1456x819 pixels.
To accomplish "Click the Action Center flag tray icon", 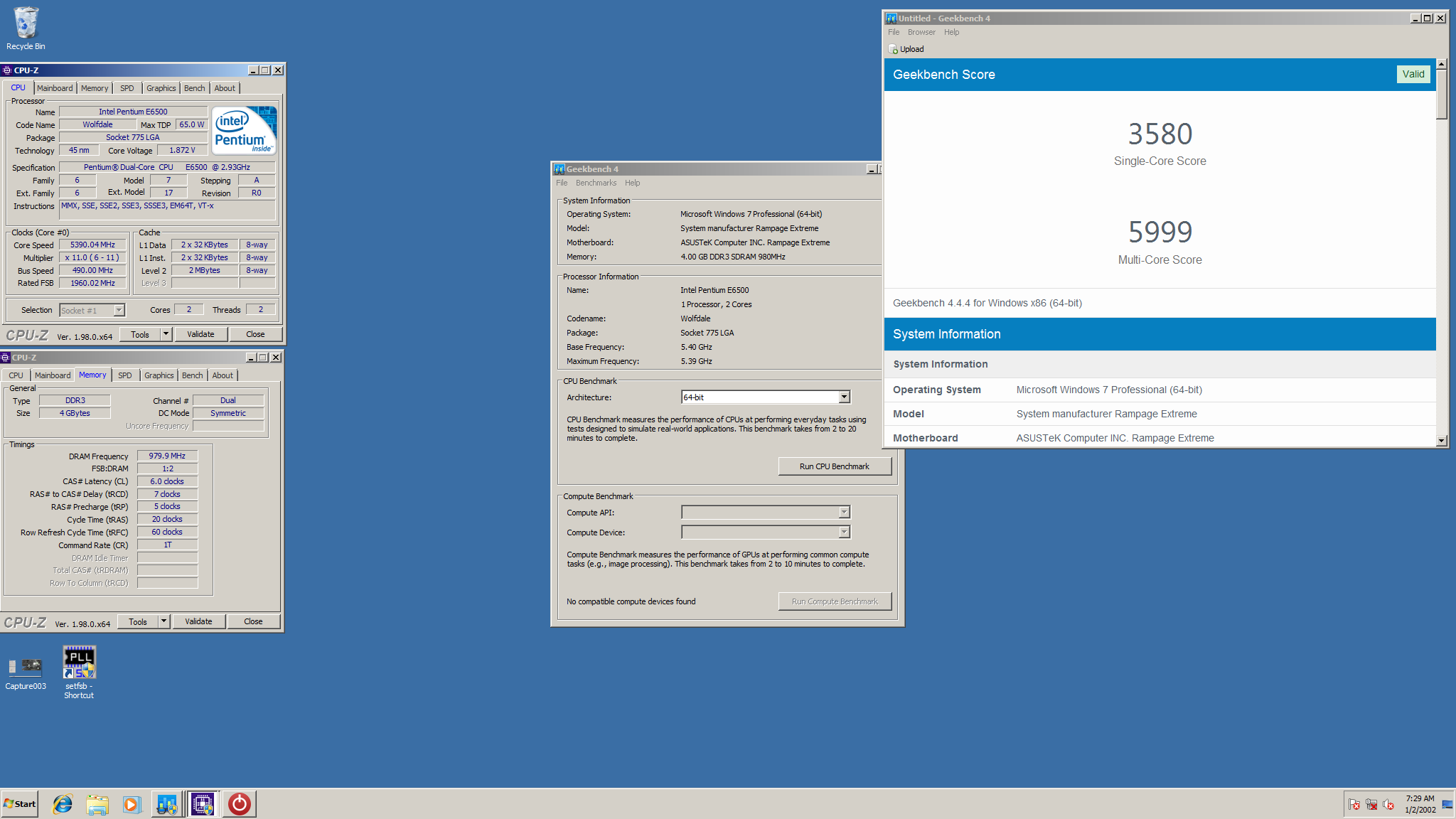I will (1354, 805).
